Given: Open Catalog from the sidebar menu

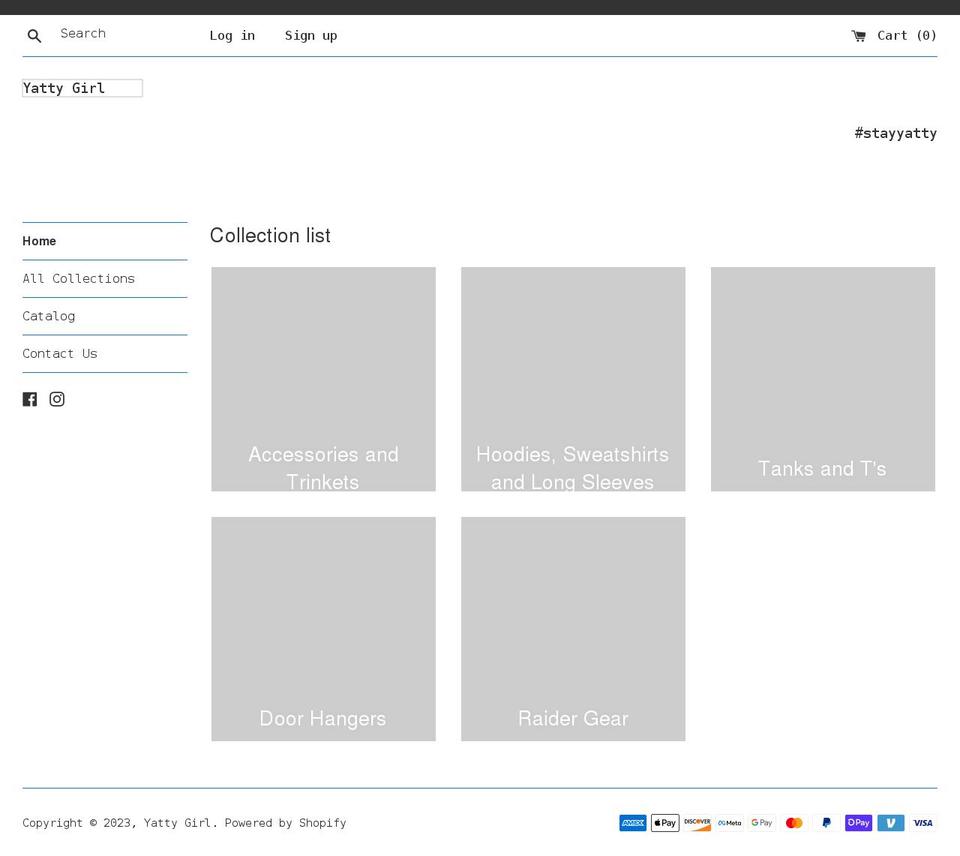Looking at the screenshot, I should (x=49, y=316).
